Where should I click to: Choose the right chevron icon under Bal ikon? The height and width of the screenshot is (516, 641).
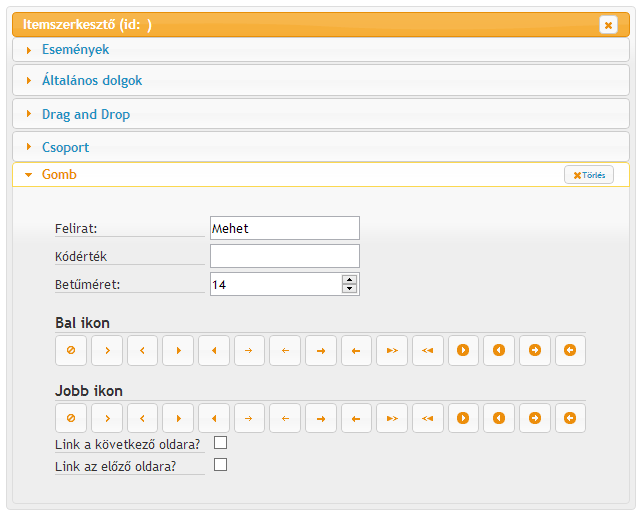[x=107, y=350]
